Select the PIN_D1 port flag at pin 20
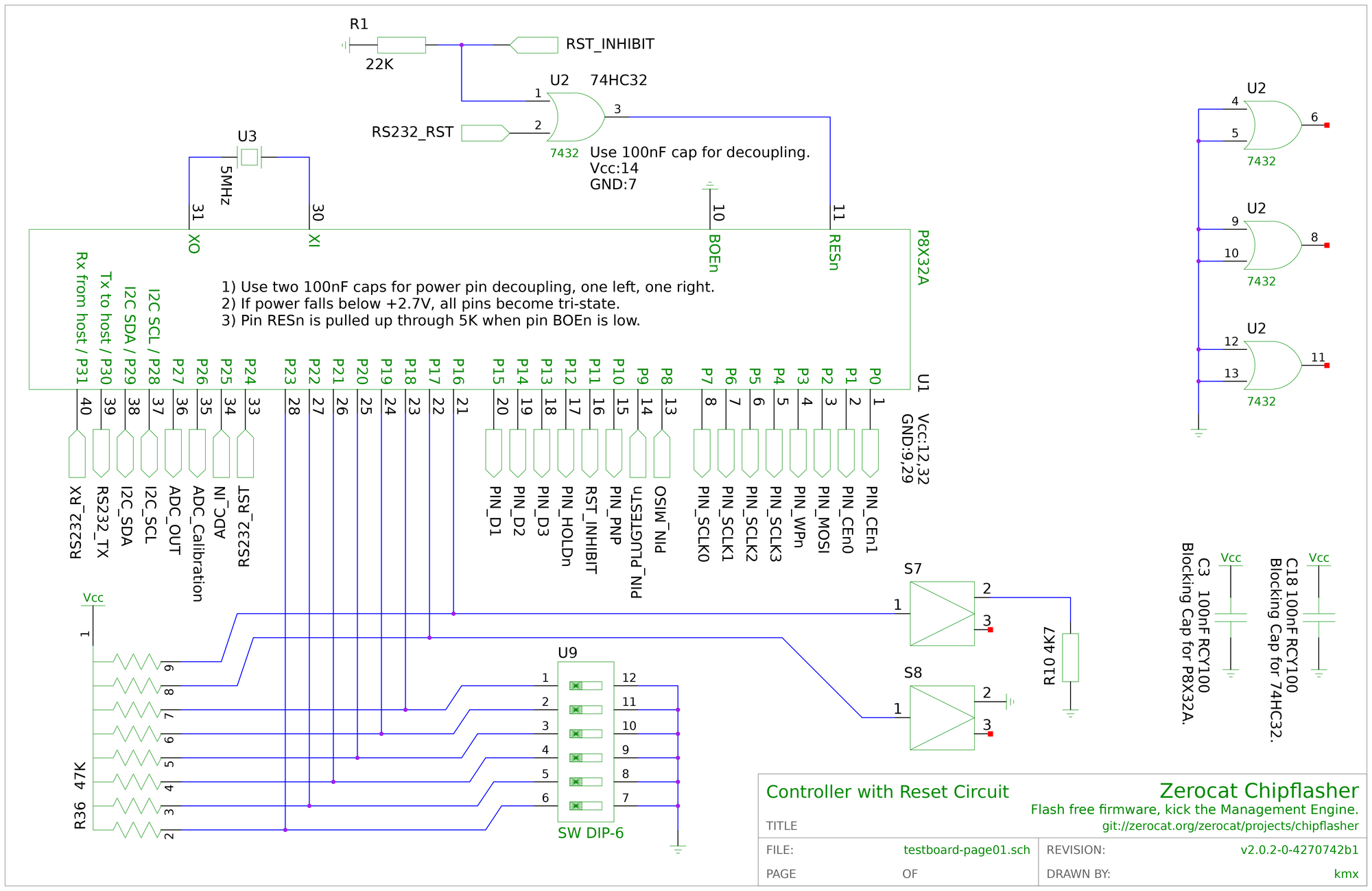Image resolution: width=1372 pixels, height=891 pixels. pyautogui.click(x=493, y=453)
